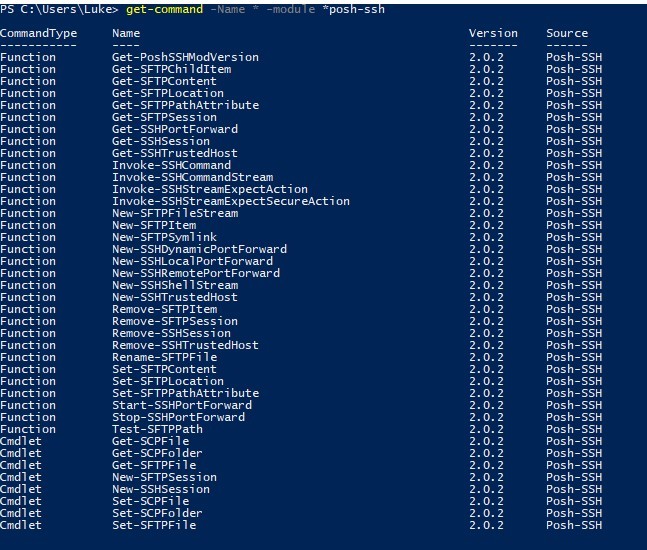Select Get-SFTPPathAttribute
Viewport: 647px width, 550px height.
[x=185, y=105]
